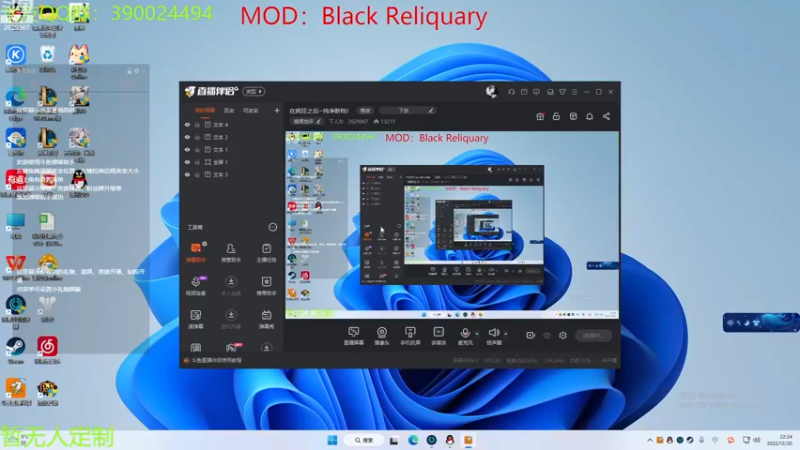Image resolution: width=800 pixels, height=450 pixels.
Task: Lock the 文本 3 layer
Action: point(197,174)
